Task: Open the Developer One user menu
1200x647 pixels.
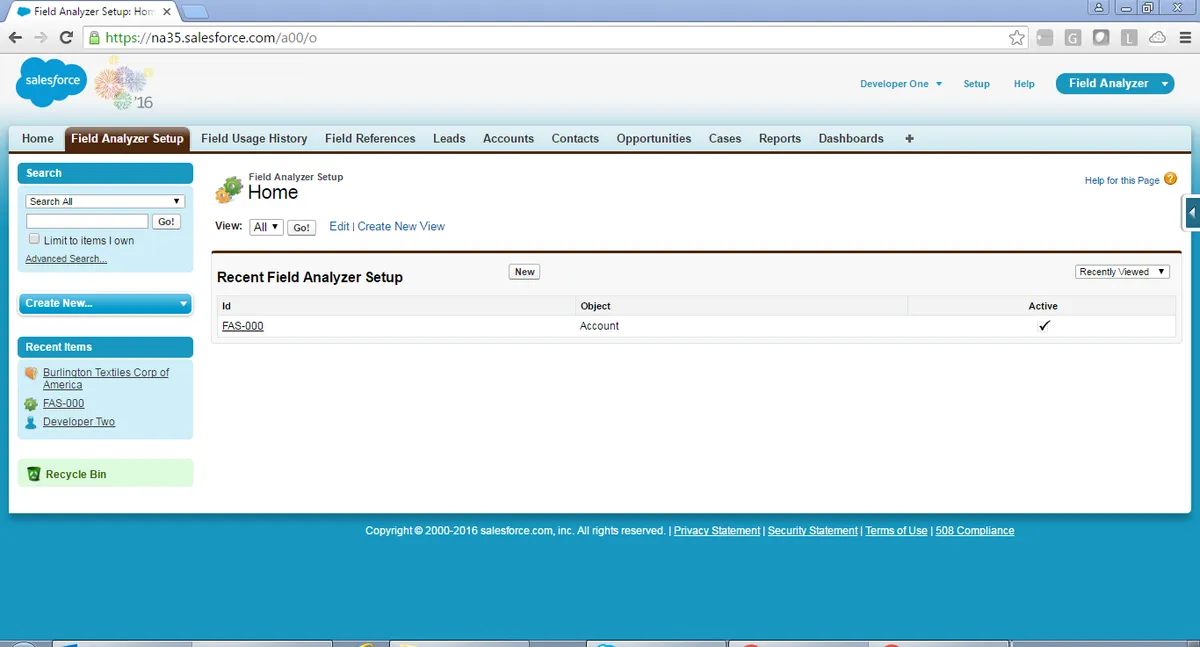Action: [x=901, y=84]
